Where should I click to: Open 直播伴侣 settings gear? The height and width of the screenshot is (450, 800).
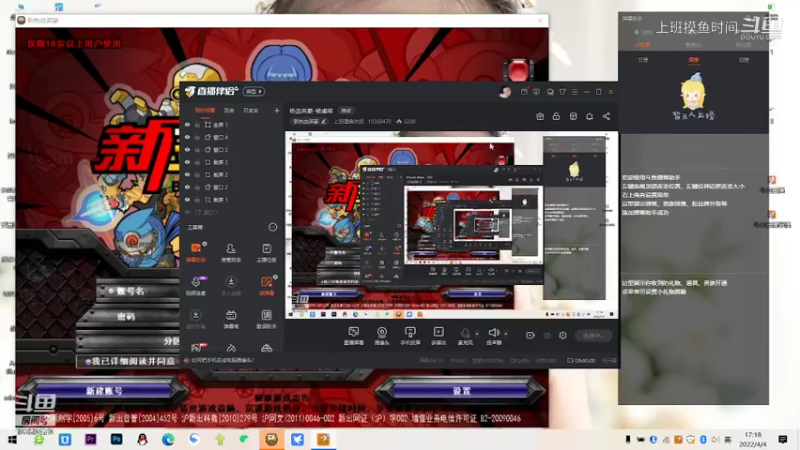[x=563, y=335]
